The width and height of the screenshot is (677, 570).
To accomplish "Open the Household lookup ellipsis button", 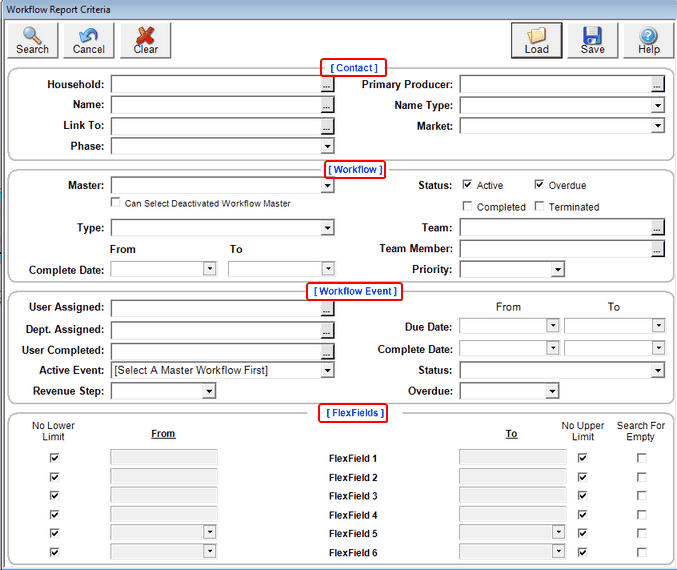I will pos(327,85).
